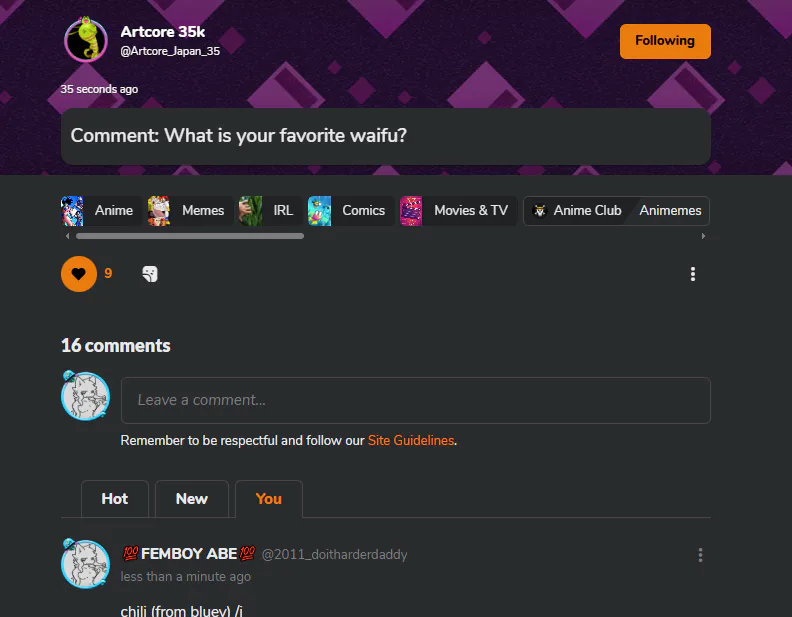Select the IRL category tag
The width and height of the screenshot is (792, 617).
(270, 211)
